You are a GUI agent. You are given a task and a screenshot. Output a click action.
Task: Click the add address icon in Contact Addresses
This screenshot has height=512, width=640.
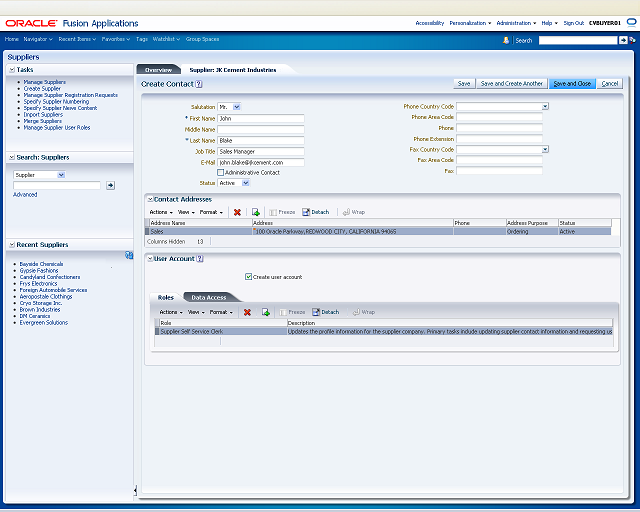coord(256,212)
